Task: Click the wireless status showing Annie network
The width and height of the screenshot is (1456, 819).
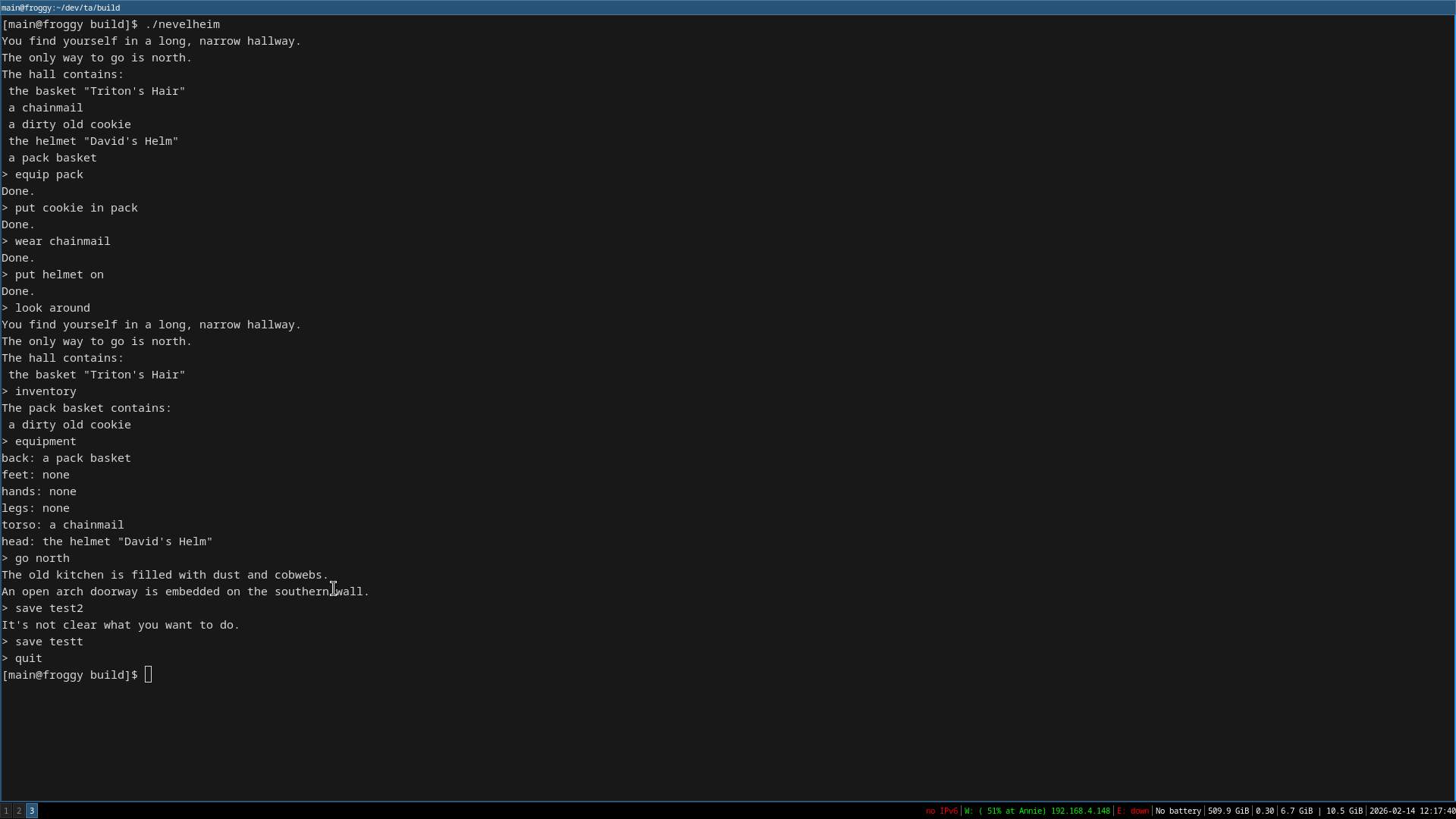Action: point(1037,811)
